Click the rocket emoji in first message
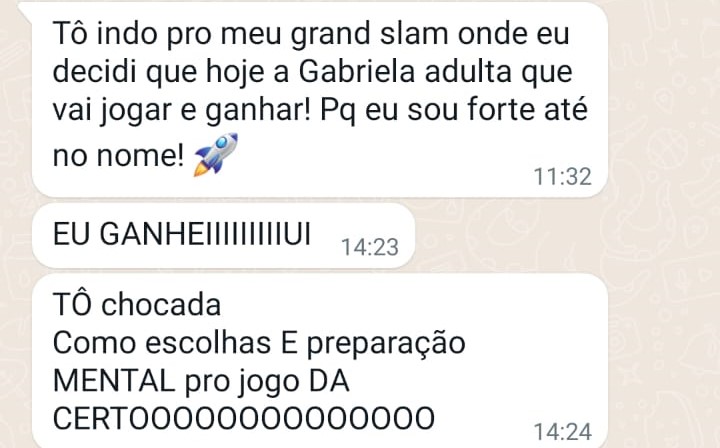720x448 pixels. tap(216, 154)
